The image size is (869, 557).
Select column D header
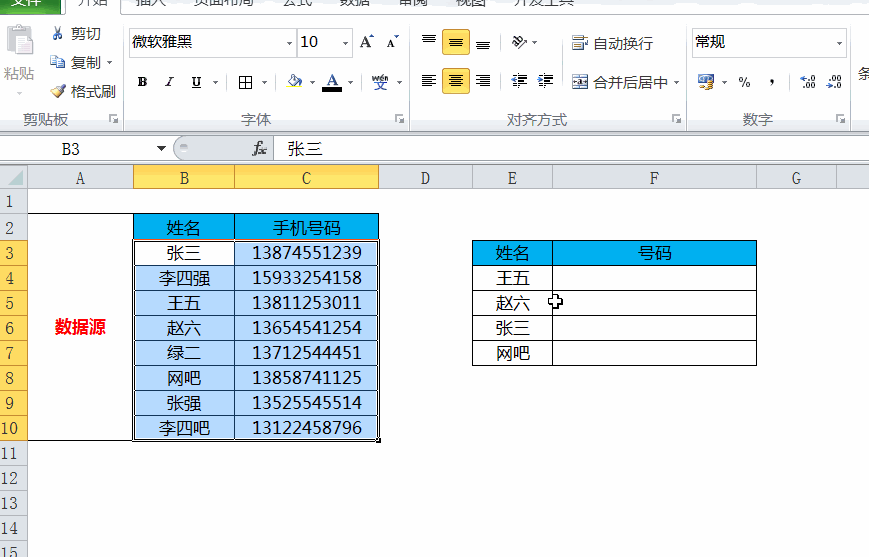pos(425,178)
